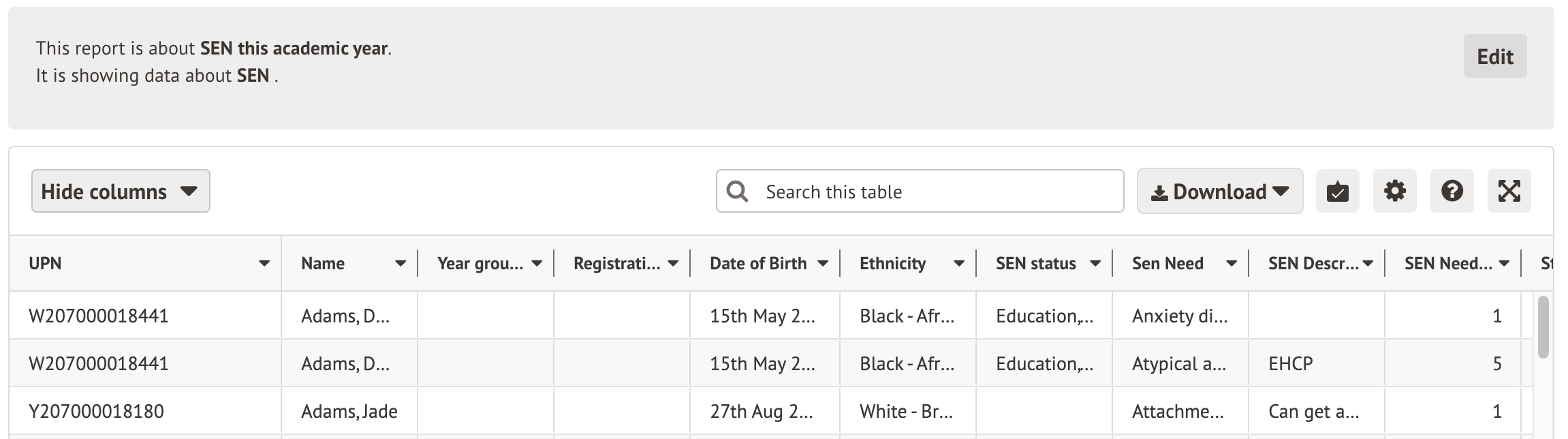Open SEN status column arrow
The width and height of the screenshot is (1568, 439).
pos(1095,264)
